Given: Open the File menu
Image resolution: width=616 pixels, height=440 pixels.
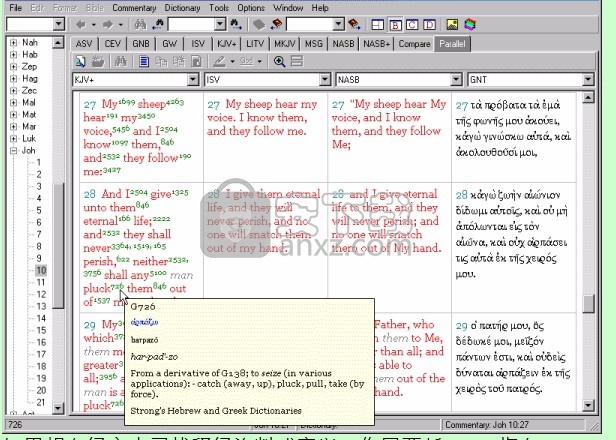Looking at the screenshot, I should pyautogui.click(x=15, y=7).
